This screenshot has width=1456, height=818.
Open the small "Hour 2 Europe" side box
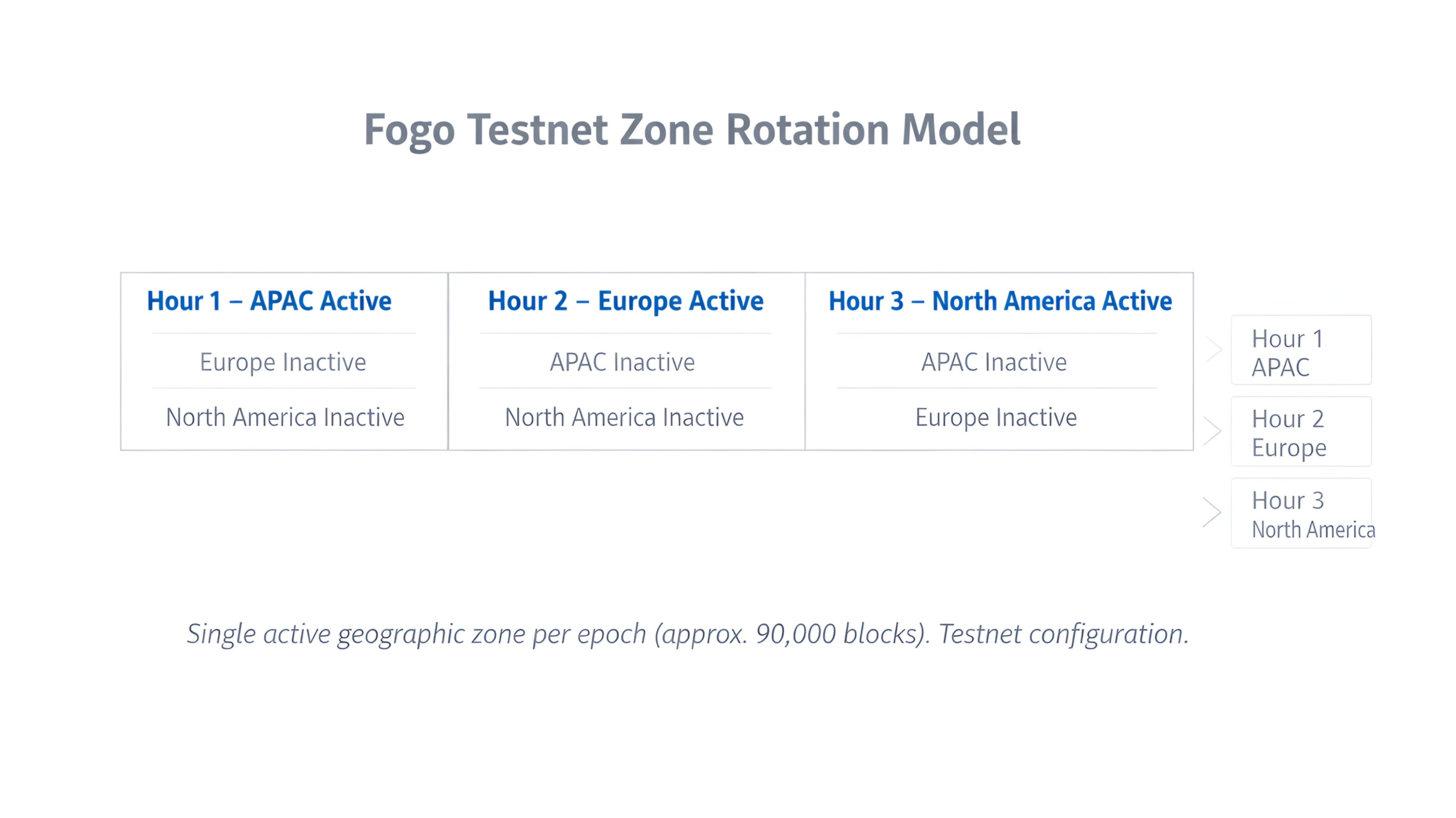(1301, 432)
